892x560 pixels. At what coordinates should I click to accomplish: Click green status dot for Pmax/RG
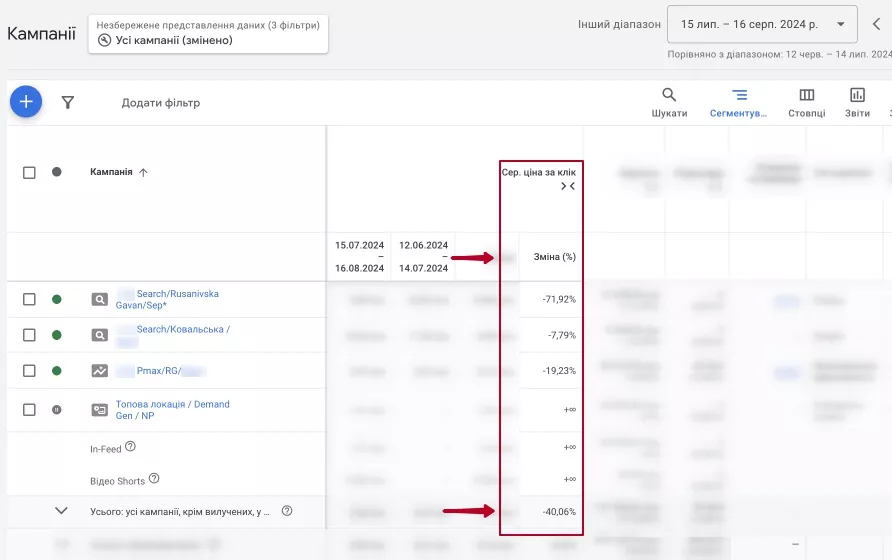[x=56, y=371]
